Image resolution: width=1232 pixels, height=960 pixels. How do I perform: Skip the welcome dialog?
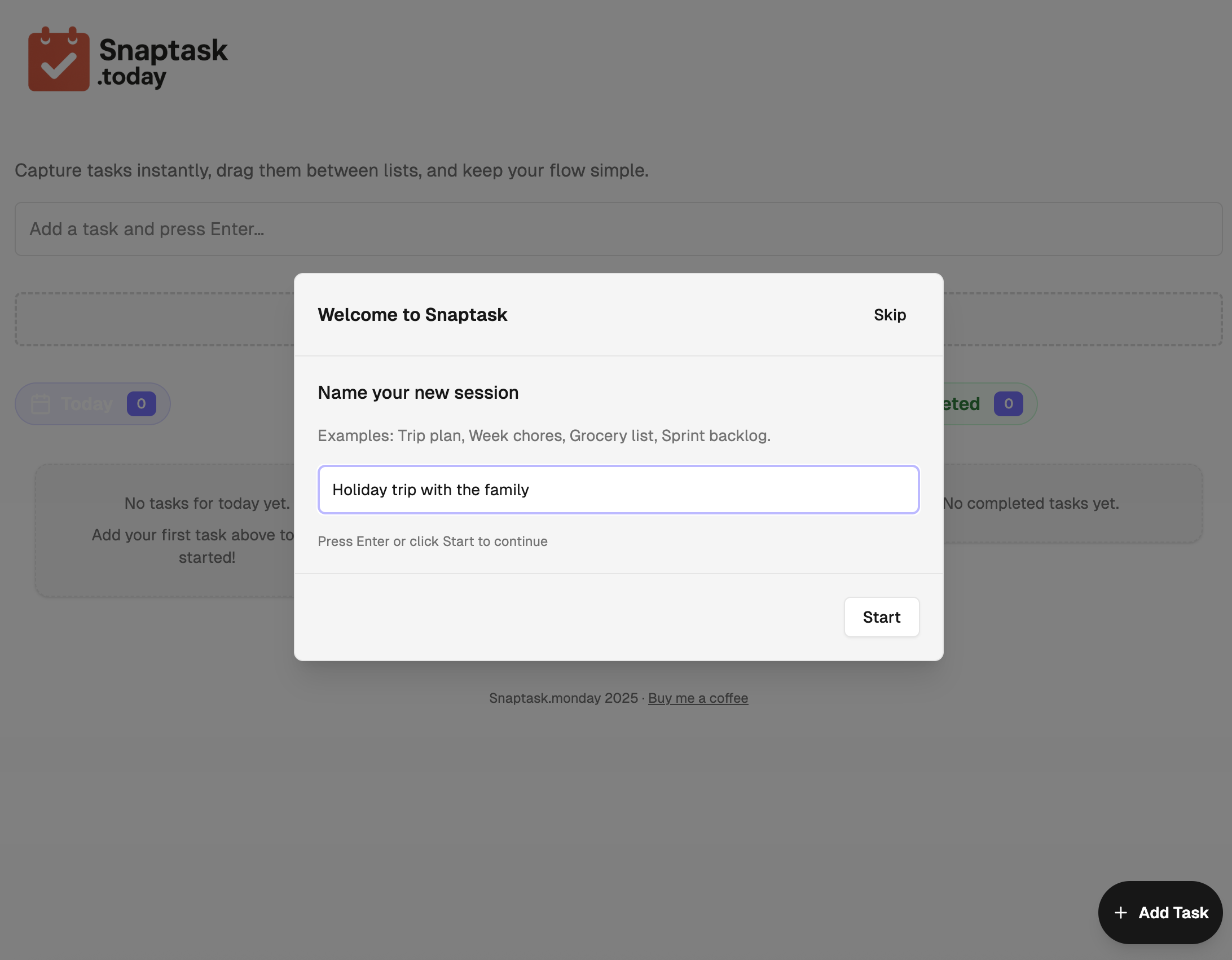point(890,315)
